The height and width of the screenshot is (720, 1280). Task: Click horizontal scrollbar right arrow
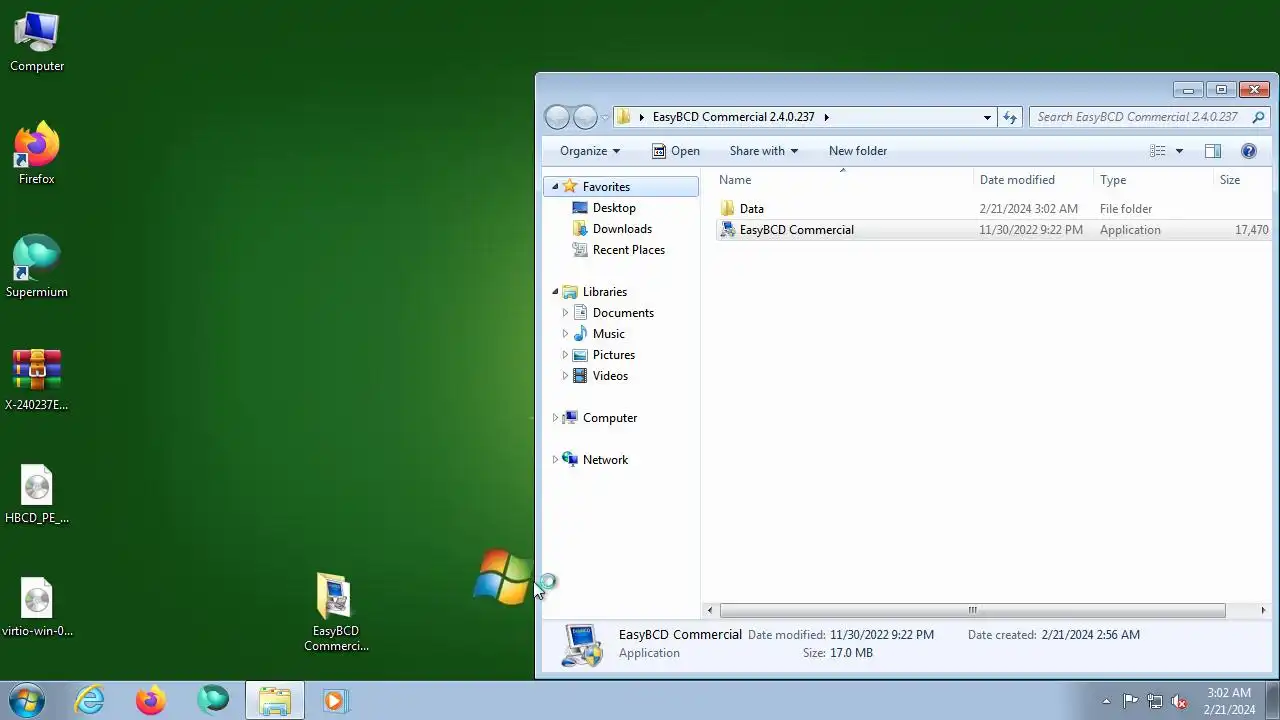tap(1262, 610)
